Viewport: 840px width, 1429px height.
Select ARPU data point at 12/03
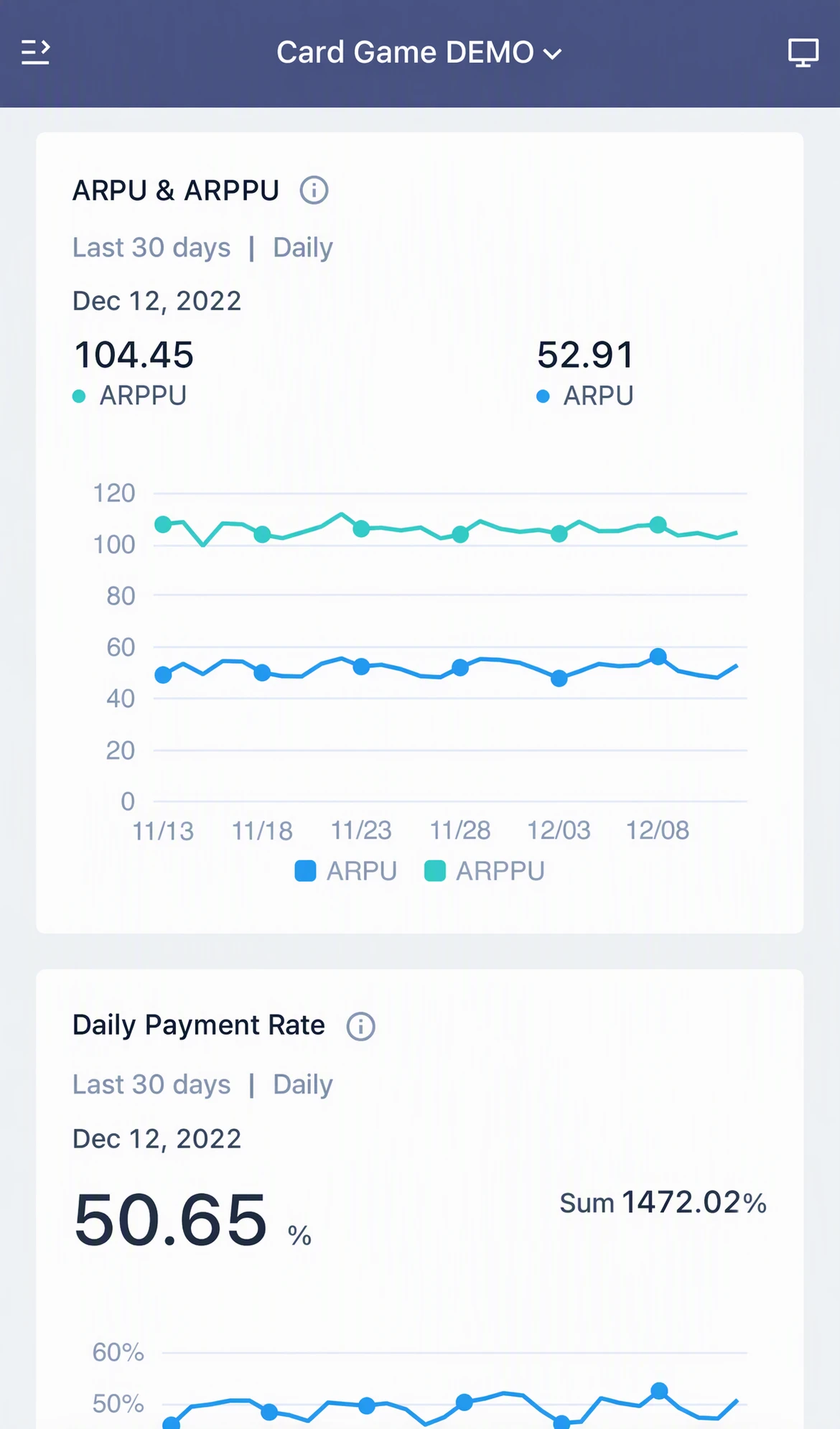(559, 678)
